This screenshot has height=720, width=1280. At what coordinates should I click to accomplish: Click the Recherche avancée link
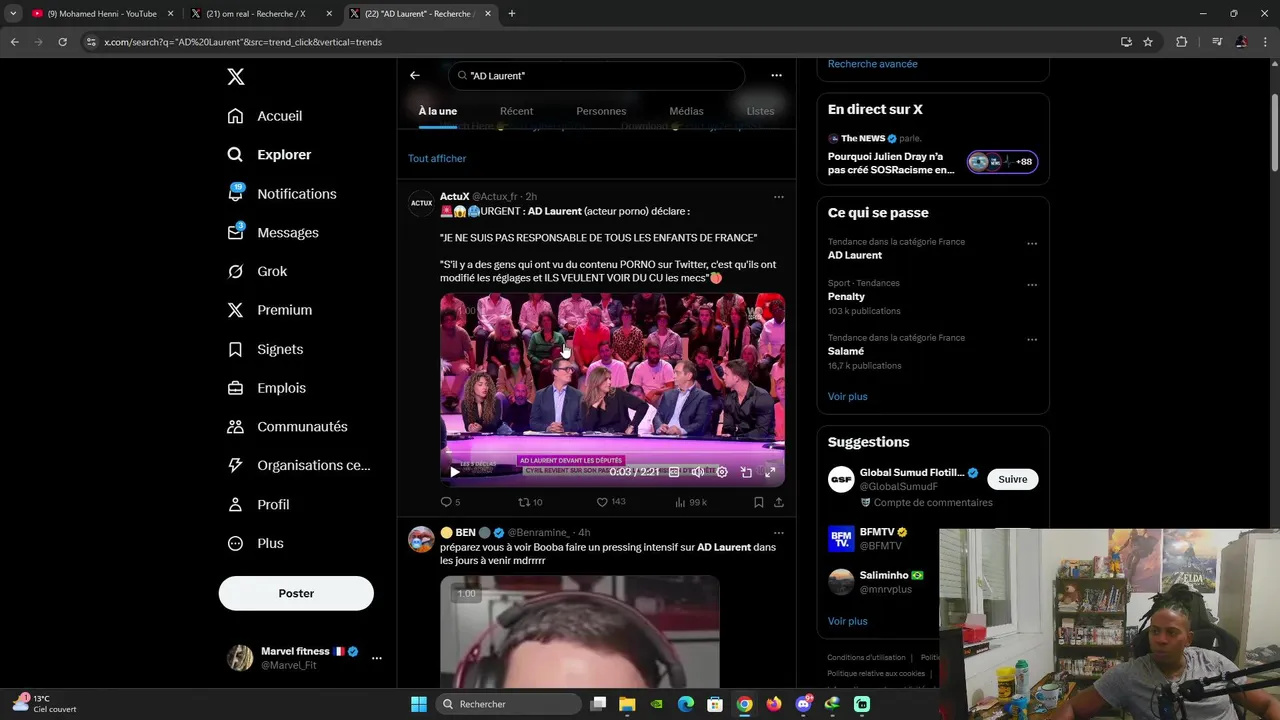(x=872, y=64)
